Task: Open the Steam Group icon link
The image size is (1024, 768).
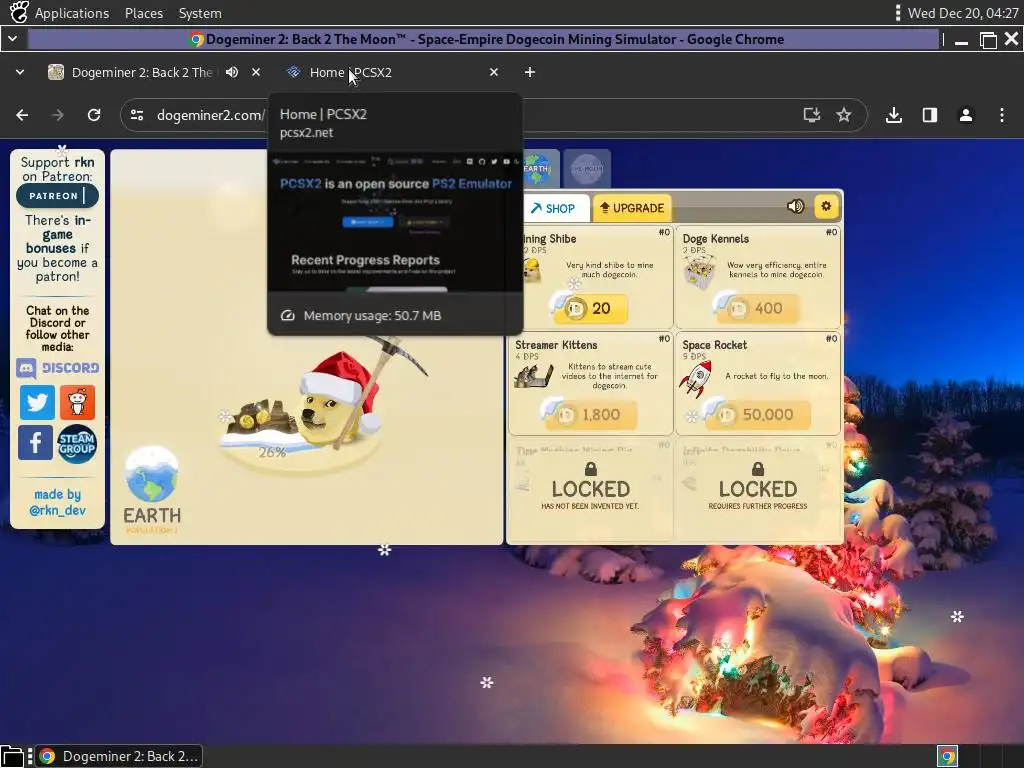Action: tap(77, 444)
